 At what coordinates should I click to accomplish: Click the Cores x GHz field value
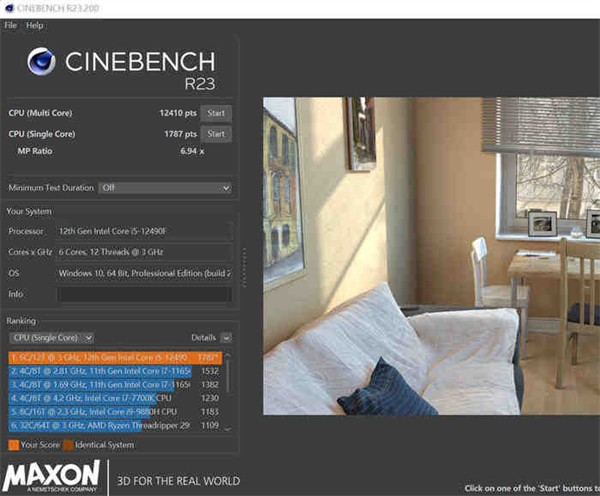144,252
